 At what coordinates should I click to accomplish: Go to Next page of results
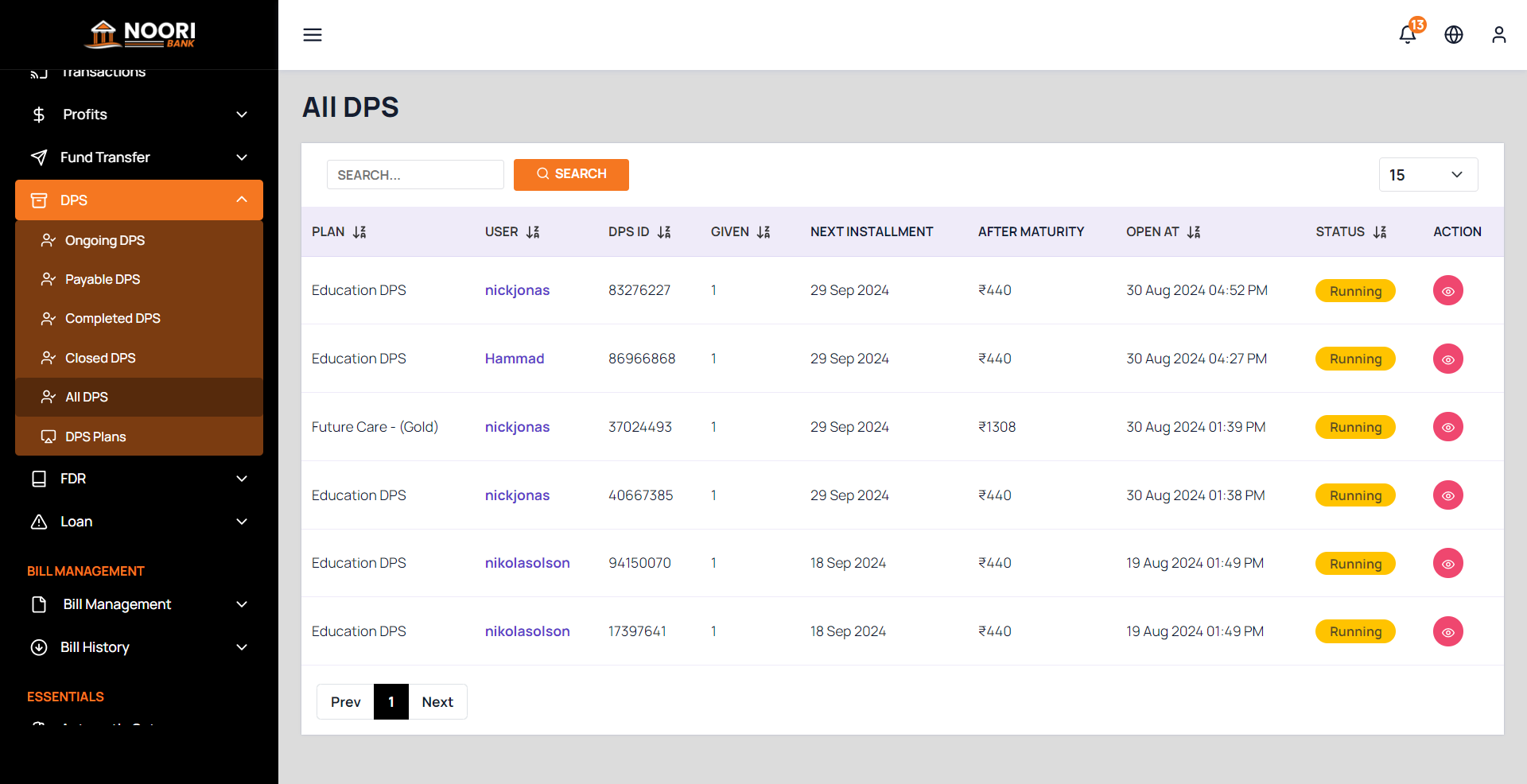437,701
